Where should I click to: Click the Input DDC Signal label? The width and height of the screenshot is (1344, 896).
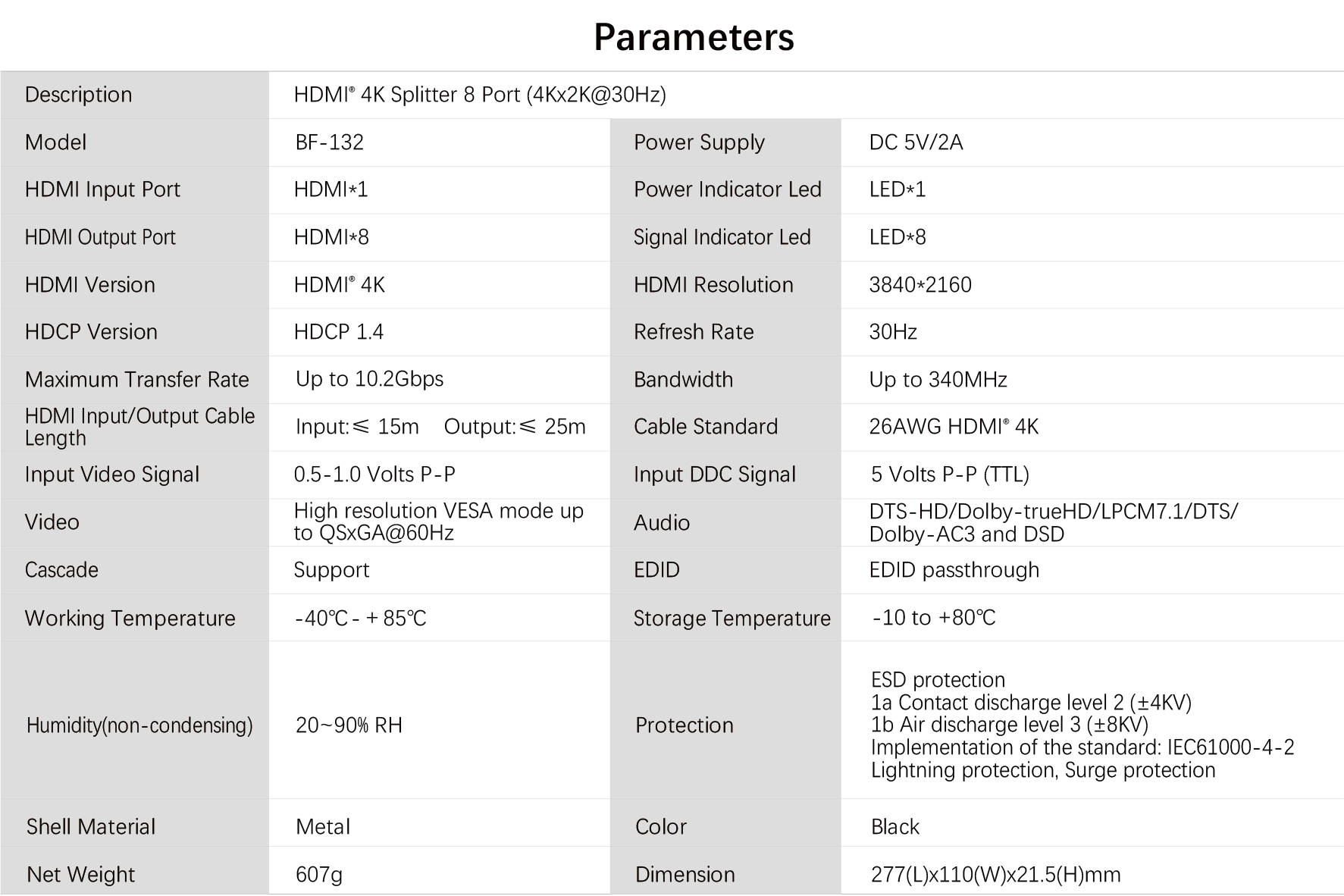(715, 475)
